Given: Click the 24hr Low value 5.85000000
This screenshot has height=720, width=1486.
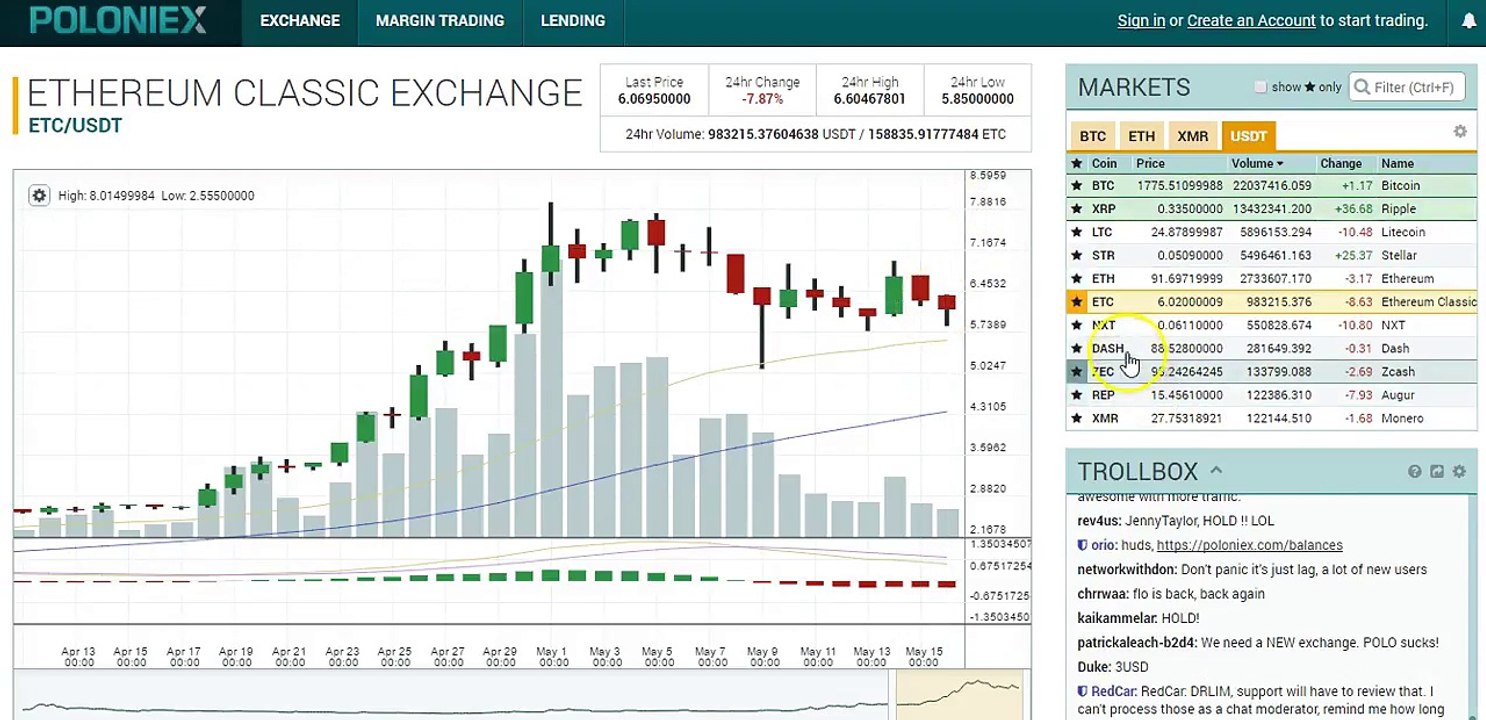Looking at the screenshot, I should [x=977, y=99].
